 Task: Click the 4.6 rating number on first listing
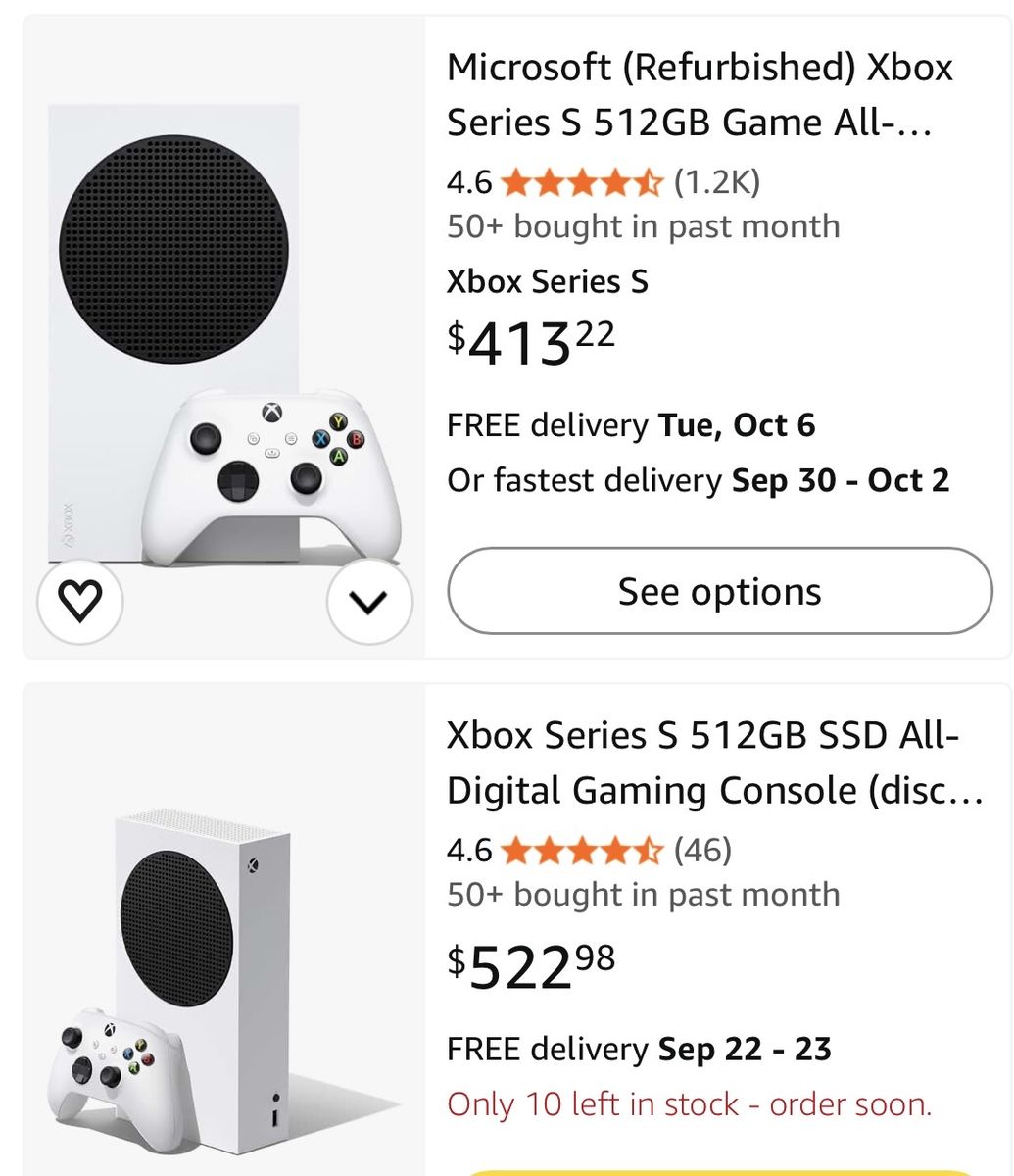click(x=469, y=182)
